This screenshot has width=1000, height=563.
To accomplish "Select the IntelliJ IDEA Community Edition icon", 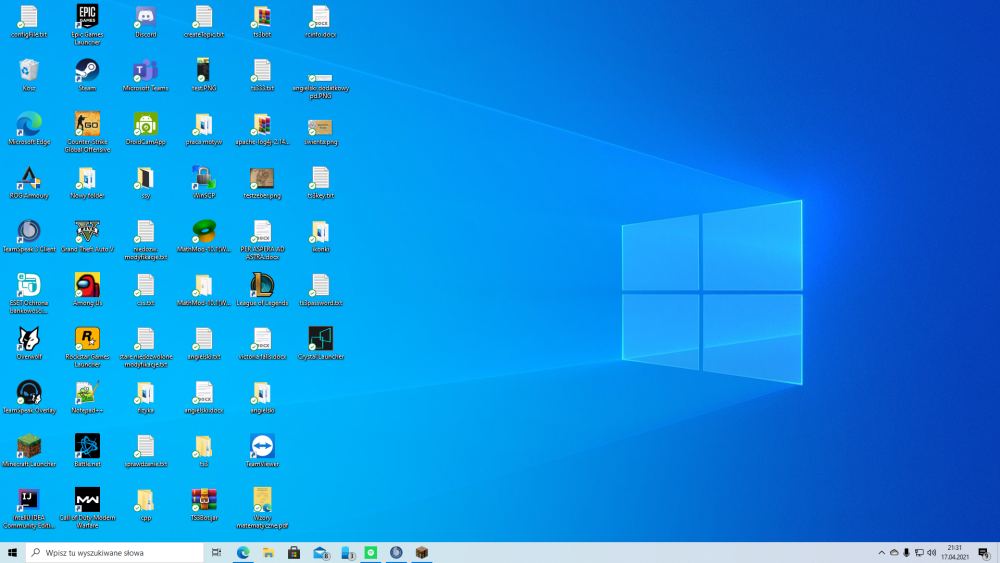I will tap(29, 500).
